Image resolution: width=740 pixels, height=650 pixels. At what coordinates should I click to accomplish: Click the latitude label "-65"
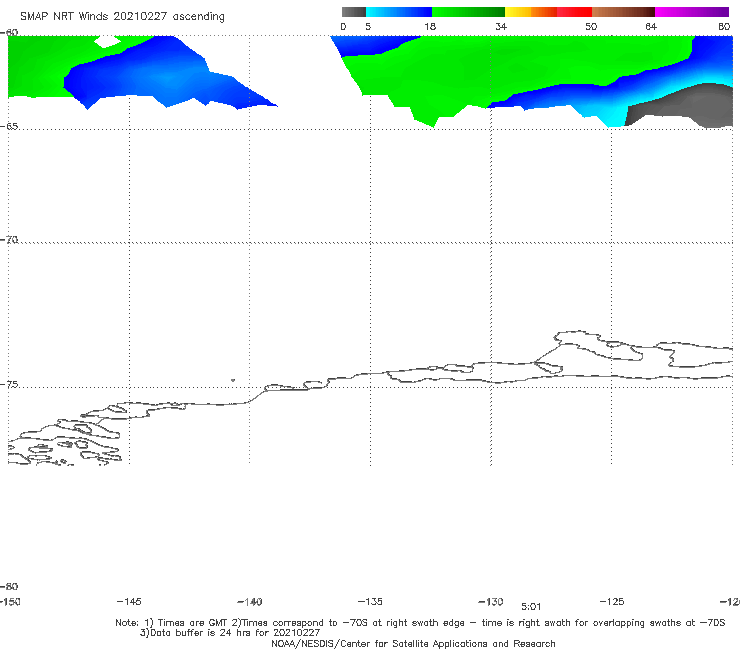click(9, 126)
